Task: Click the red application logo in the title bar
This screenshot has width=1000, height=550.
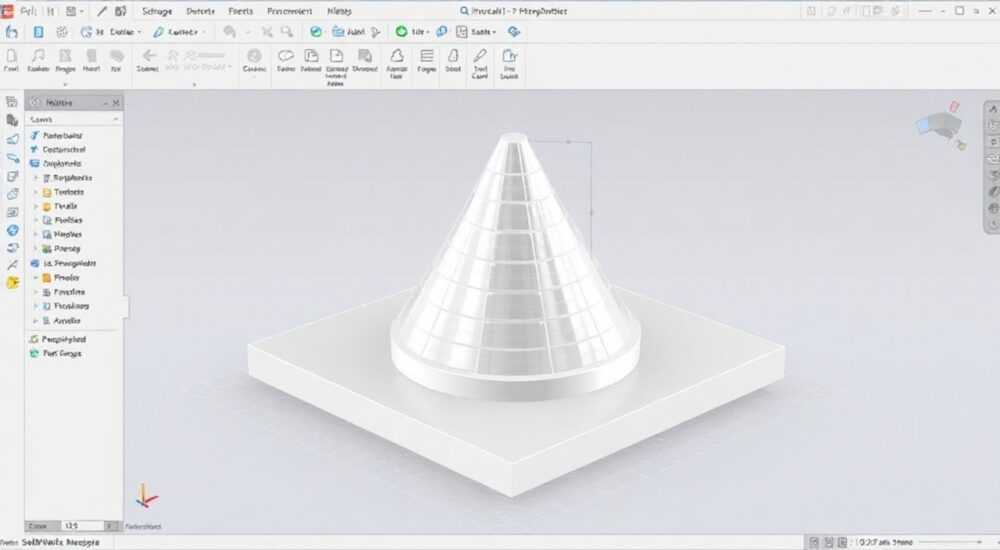Action: pyautogui.click(x=6, y=11)
